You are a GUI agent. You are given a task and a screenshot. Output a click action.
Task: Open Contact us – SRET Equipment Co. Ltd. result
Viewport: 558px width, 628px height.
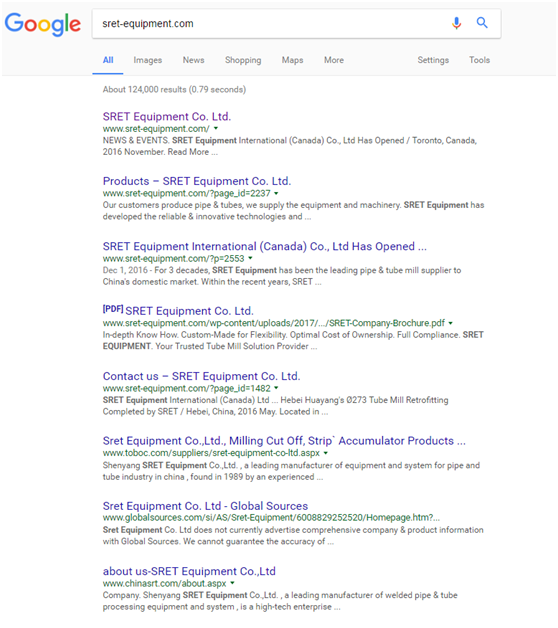tap(201, 376)
